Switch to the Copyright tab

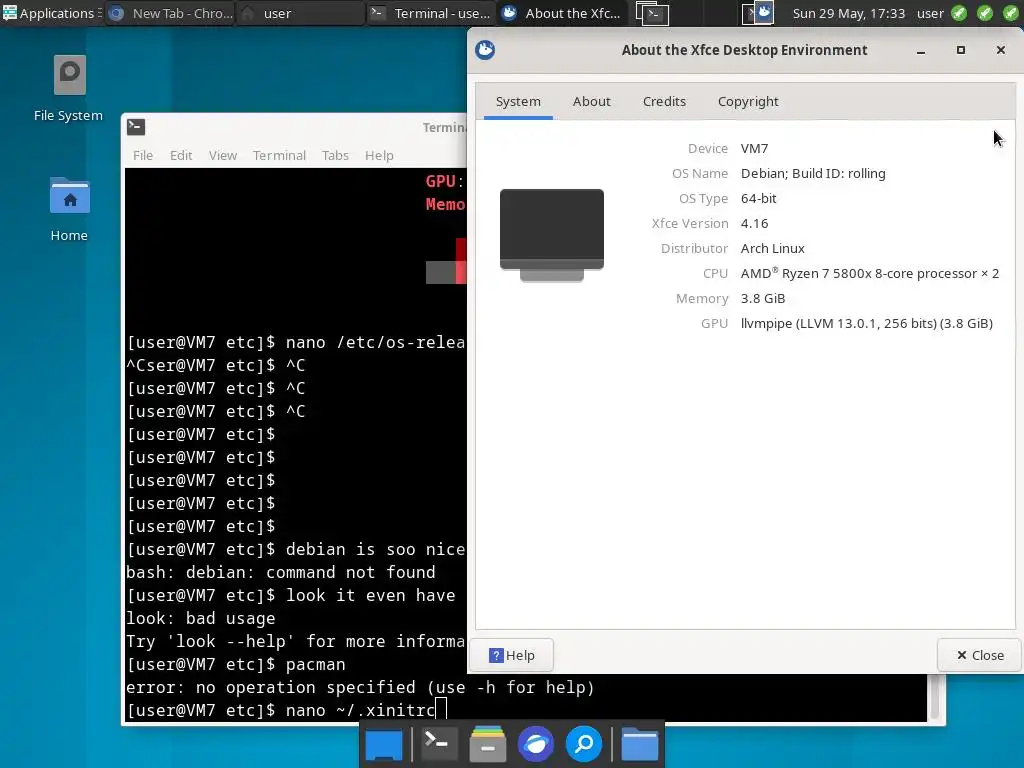tap(748, 102)
